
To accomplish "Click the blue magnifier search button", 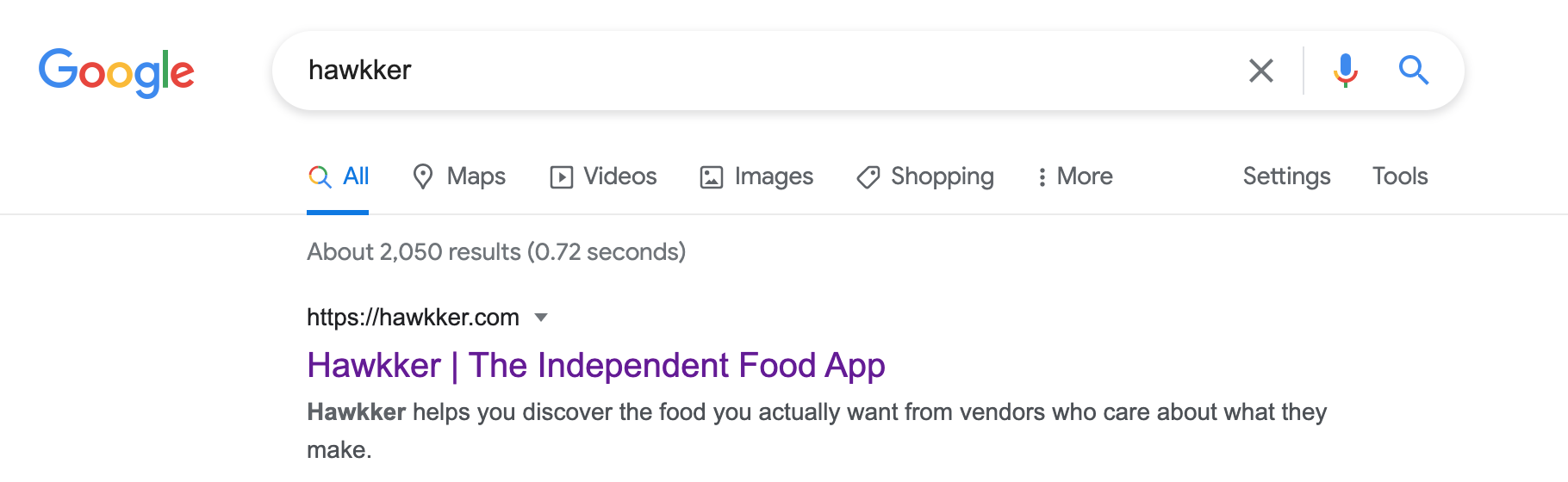I will point(1413,70).
